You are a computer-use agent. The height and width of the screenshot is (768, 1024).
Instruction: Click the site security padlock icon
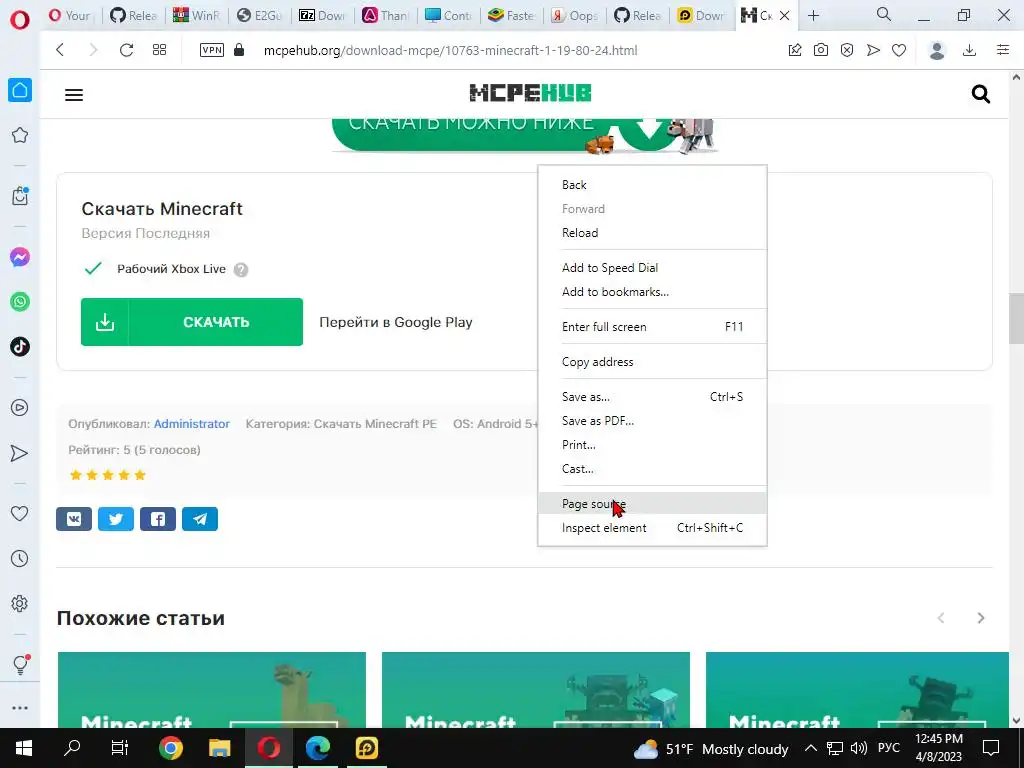[x=239, y=50]
